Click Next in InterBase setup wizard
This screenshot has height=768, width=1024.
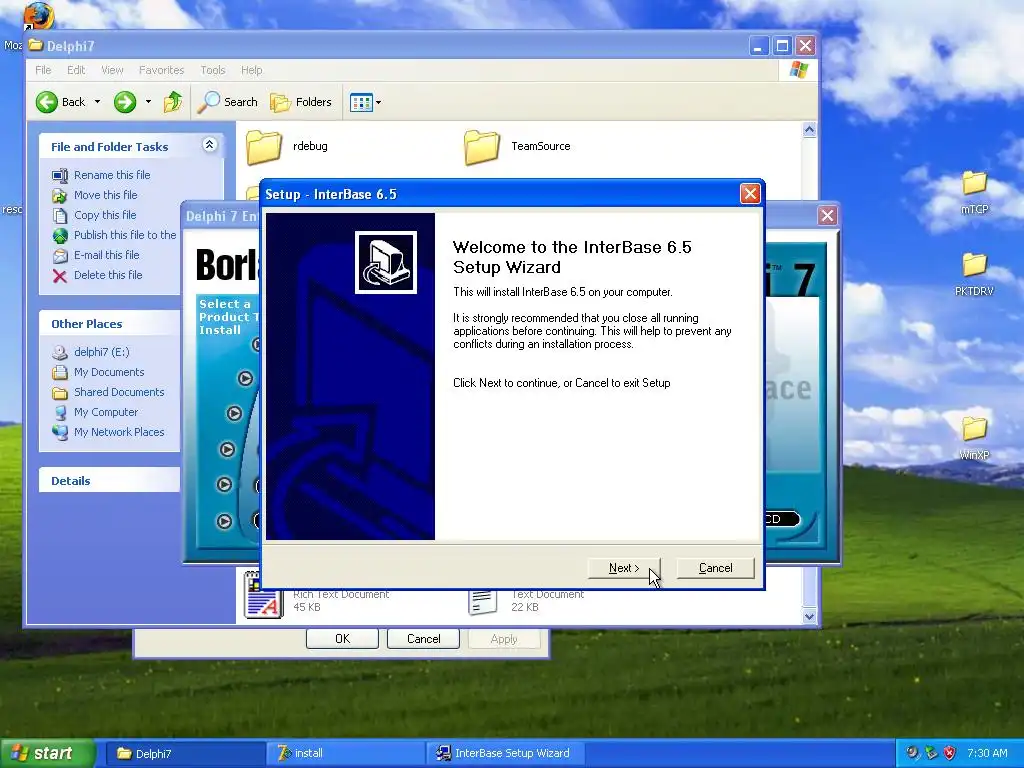[x=624, y=568]
